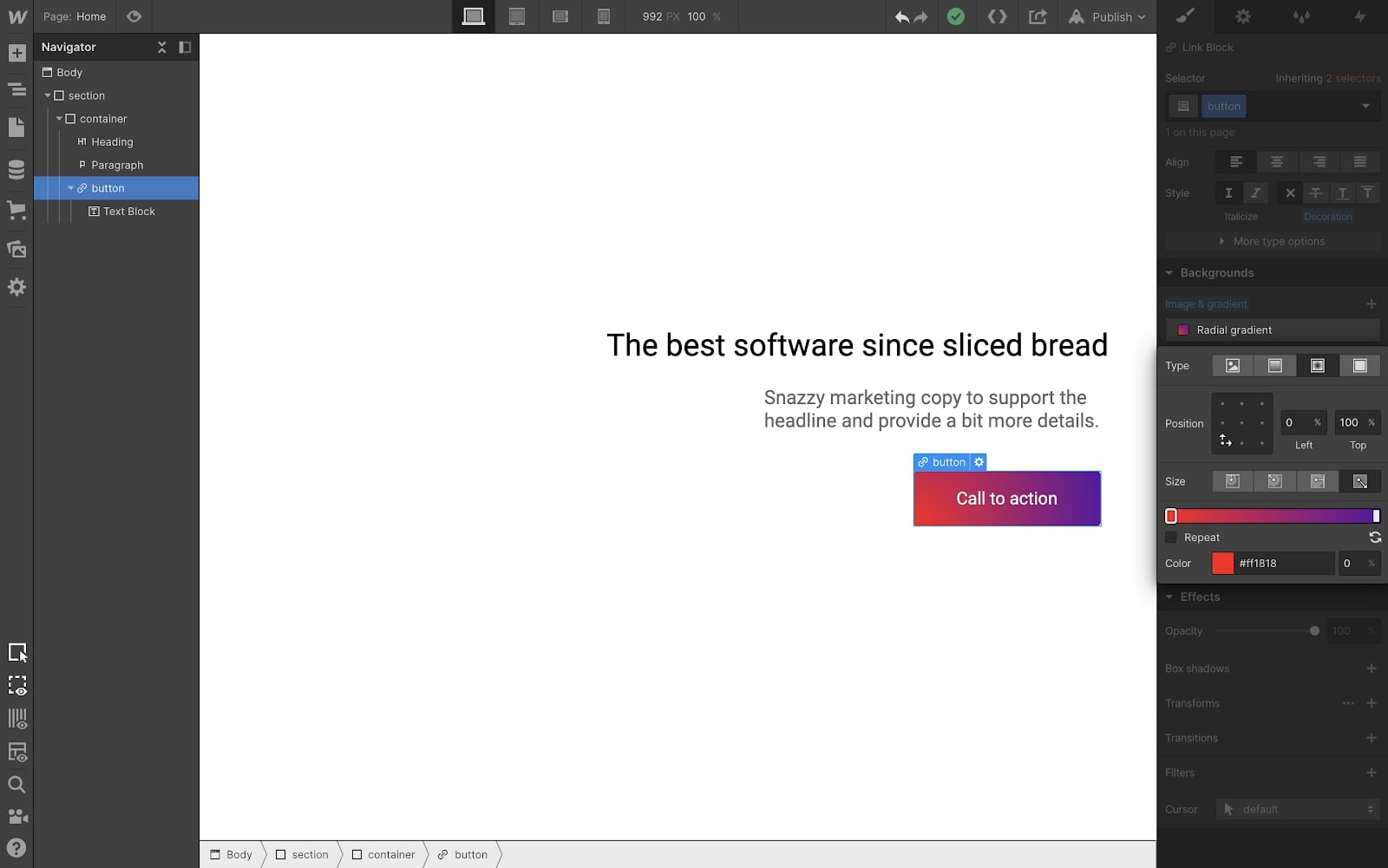Click the Call to action button on canvas
The width and height of the screenshot is (1388, 868).
coord(1007,499)
